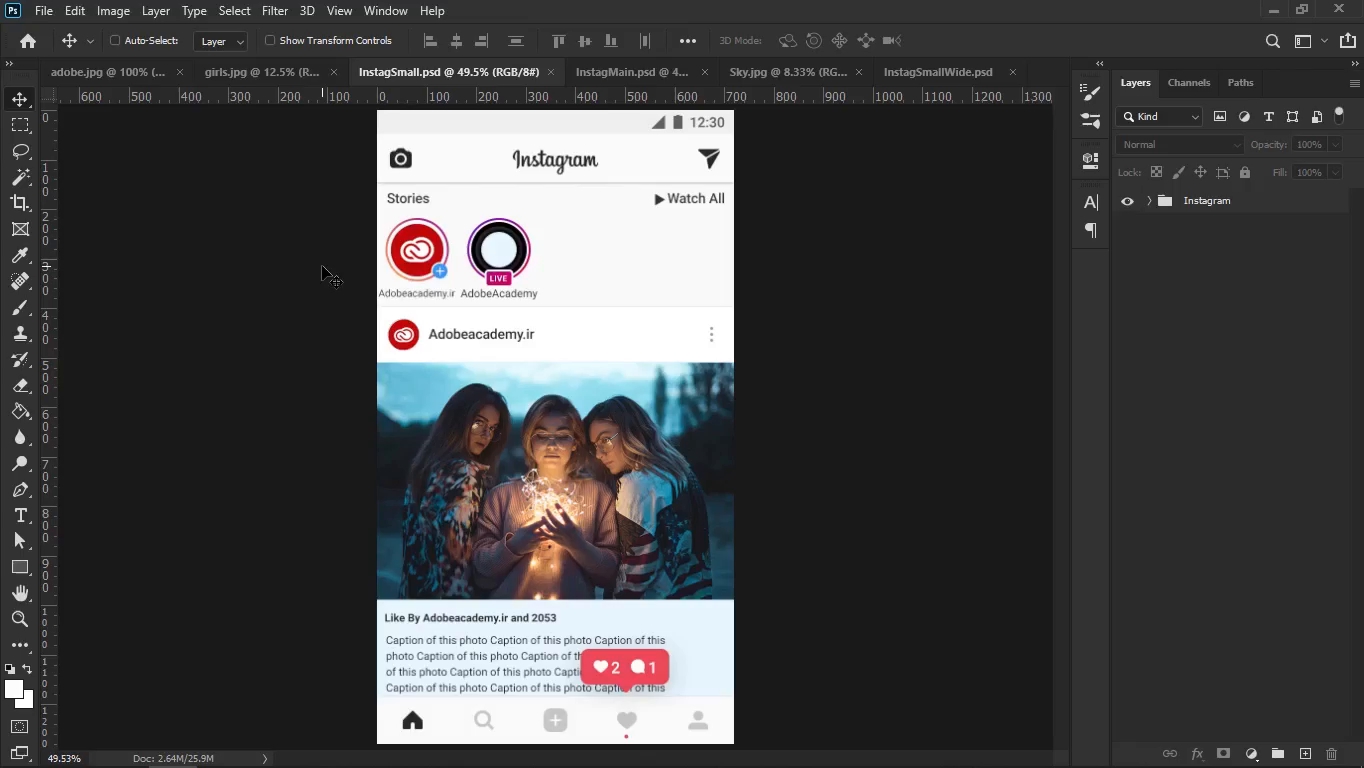Click the create new layer icon
The height and width of the screenshot is (768, 1364).
point(1305,754)
